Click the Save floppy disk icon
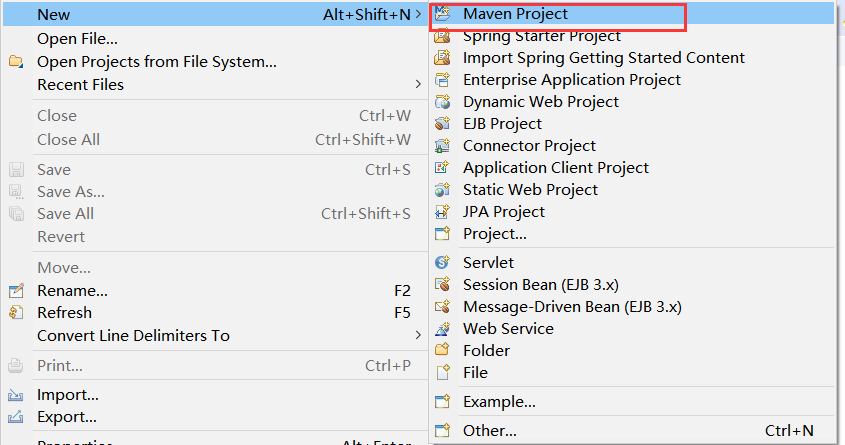The height and width of the screenshot is (445, 845). click(x=16, y=170)
